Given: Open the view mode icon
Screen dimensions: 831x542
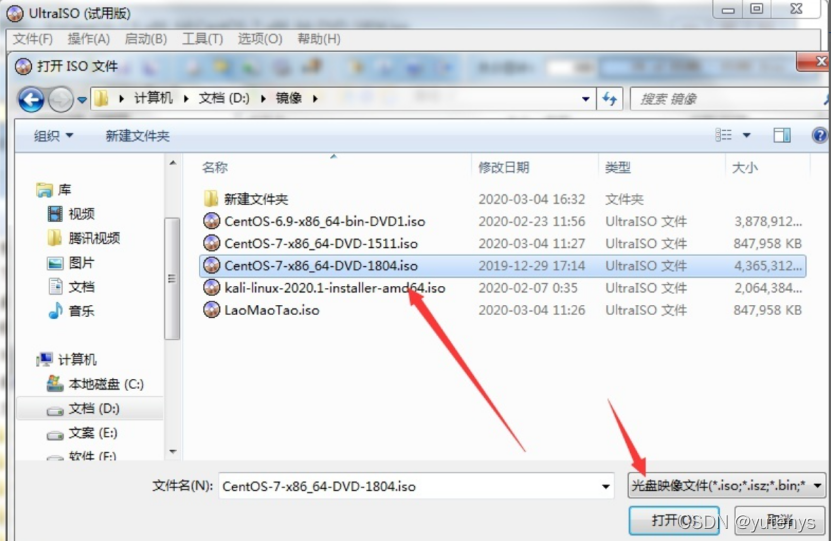Looking at the screenshot, I should (x=723, y=135).
